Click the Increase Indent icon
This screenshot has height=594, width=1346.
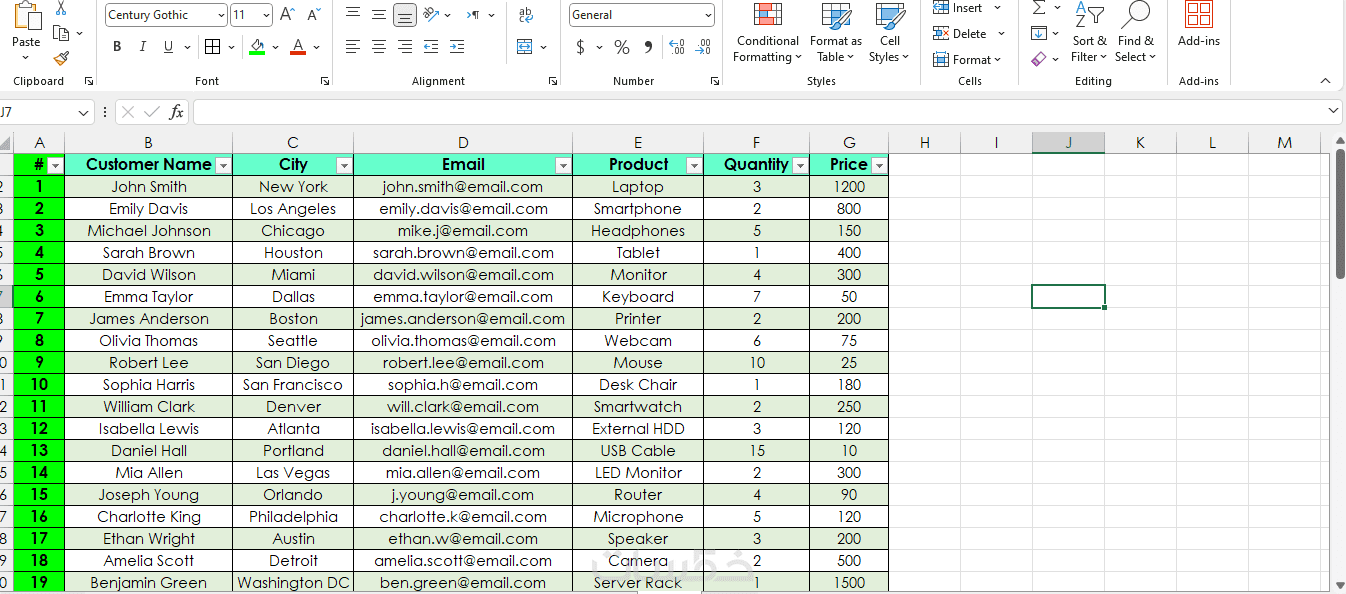pyautogui.click(x=457, y=47)
